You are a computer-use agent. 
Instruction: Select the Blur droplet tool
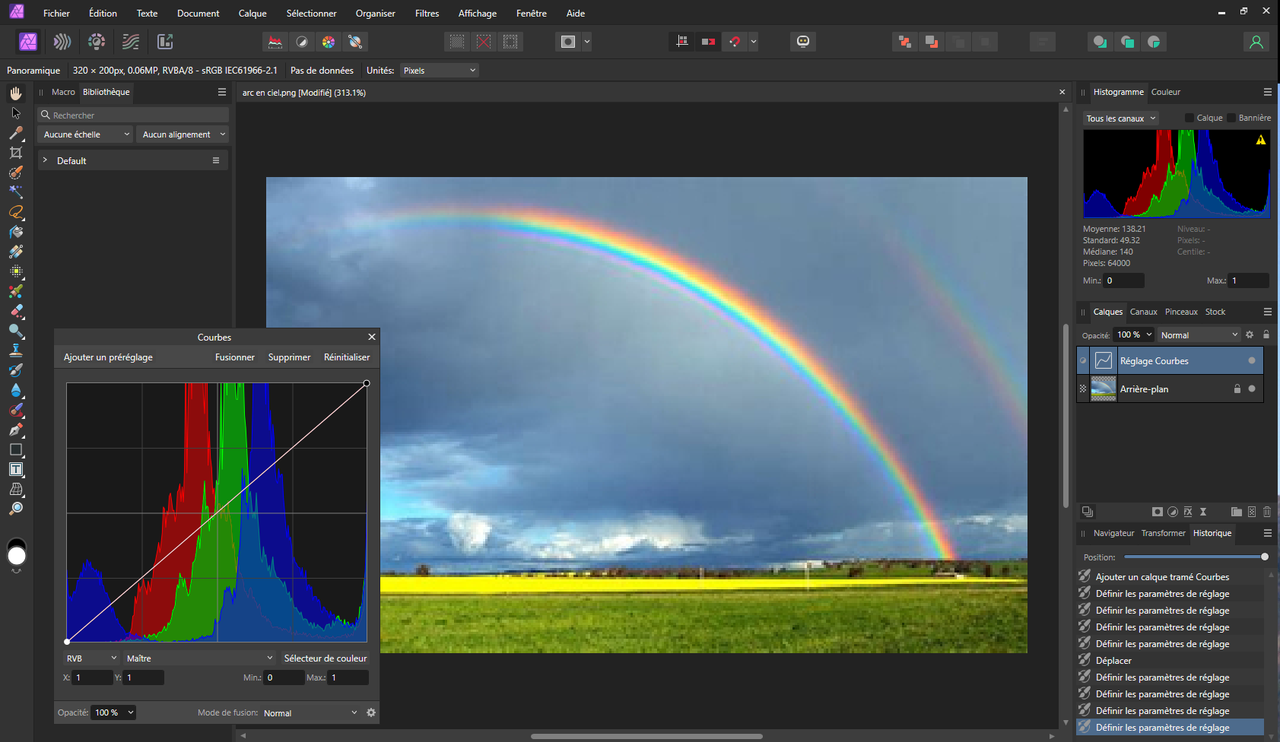16,390
